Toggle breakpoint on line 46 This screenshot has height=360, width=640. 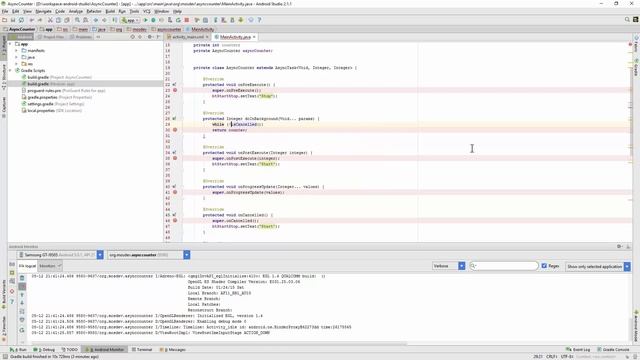pyautogui.click(x=175, y=220)
